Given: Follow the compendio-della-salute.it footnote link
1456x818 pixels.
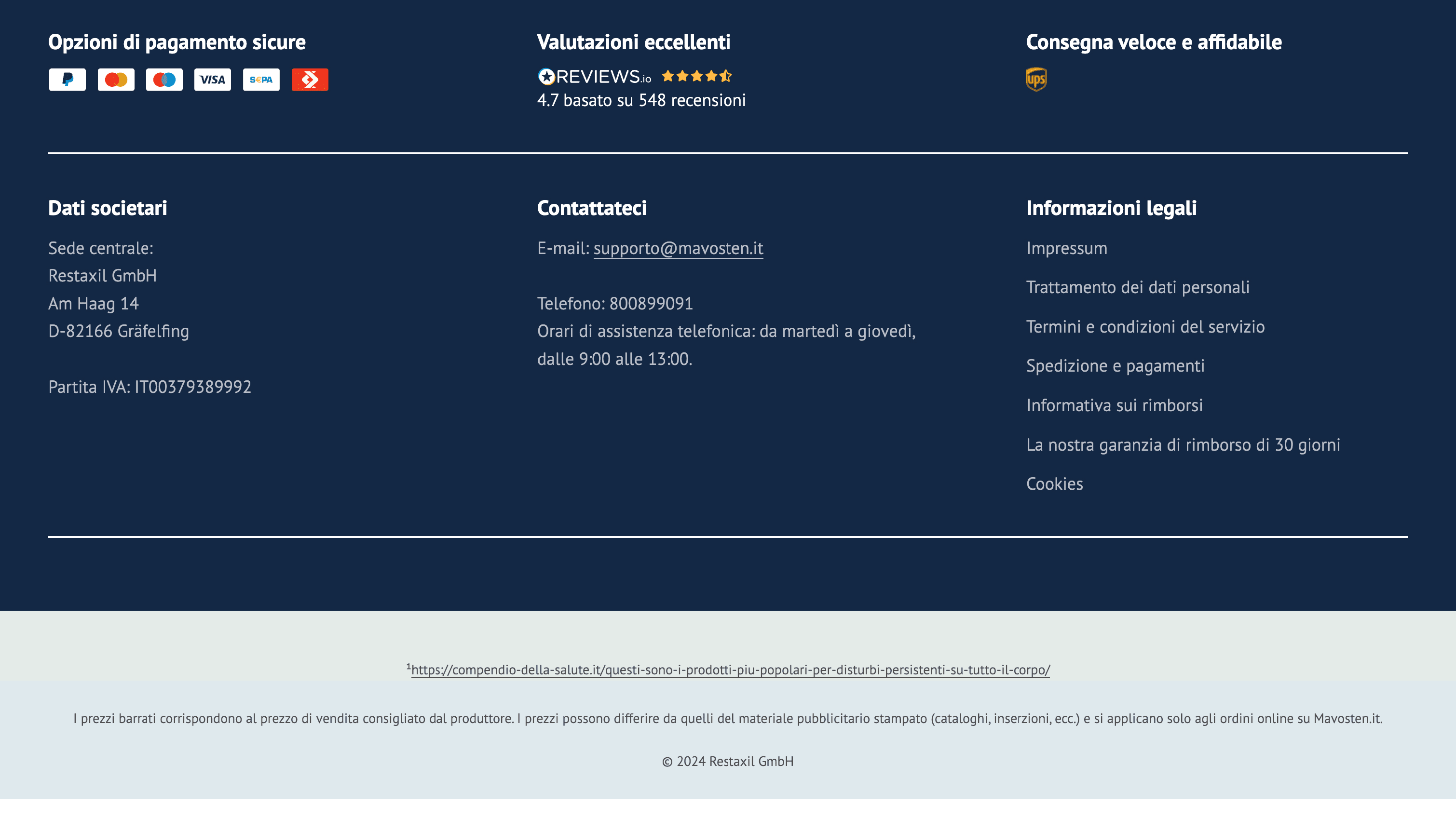Looking at the screenshot, I should click(x=730, y=670).
